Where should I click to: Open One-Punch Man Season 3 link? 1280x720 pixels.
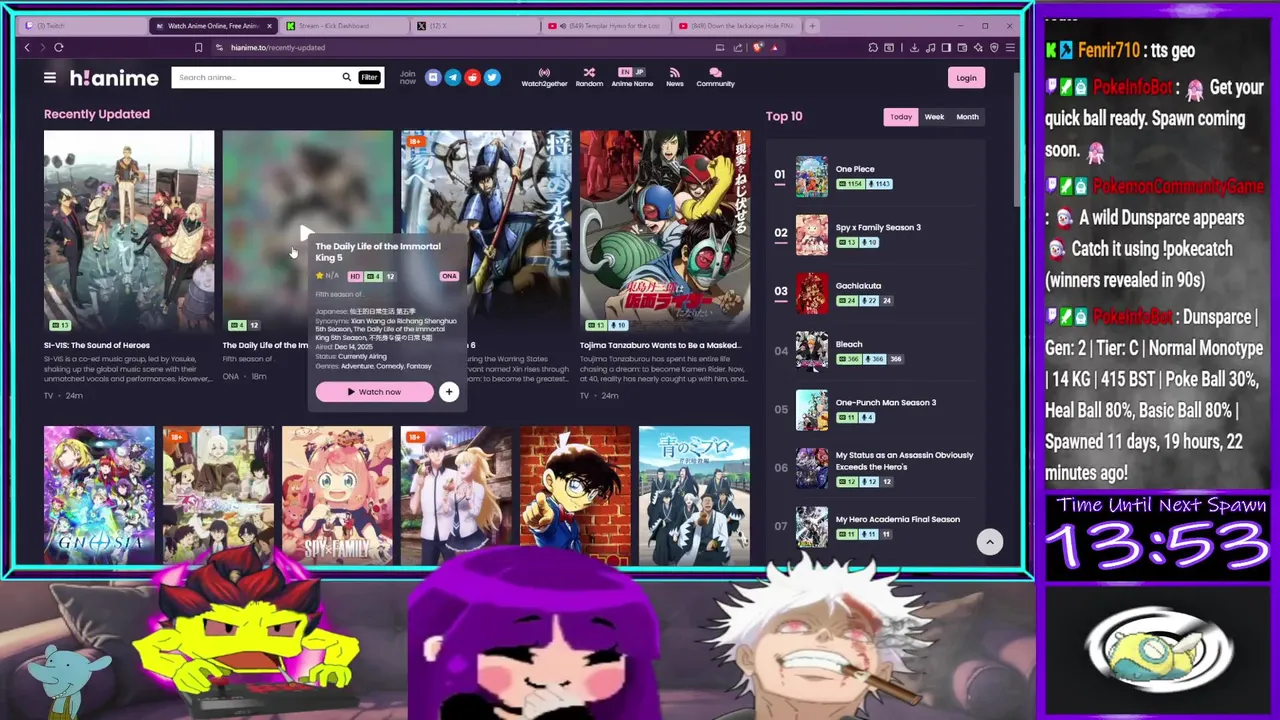pos(886,402)
